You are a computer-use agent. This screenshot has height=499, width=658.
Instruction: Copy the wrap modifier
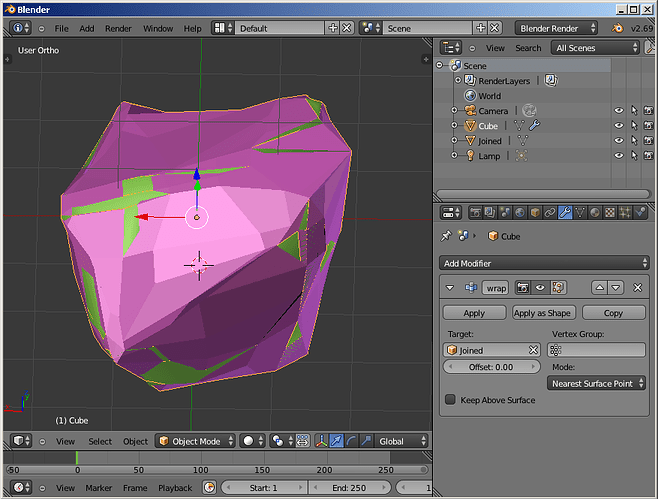click(x=614, y=313)
